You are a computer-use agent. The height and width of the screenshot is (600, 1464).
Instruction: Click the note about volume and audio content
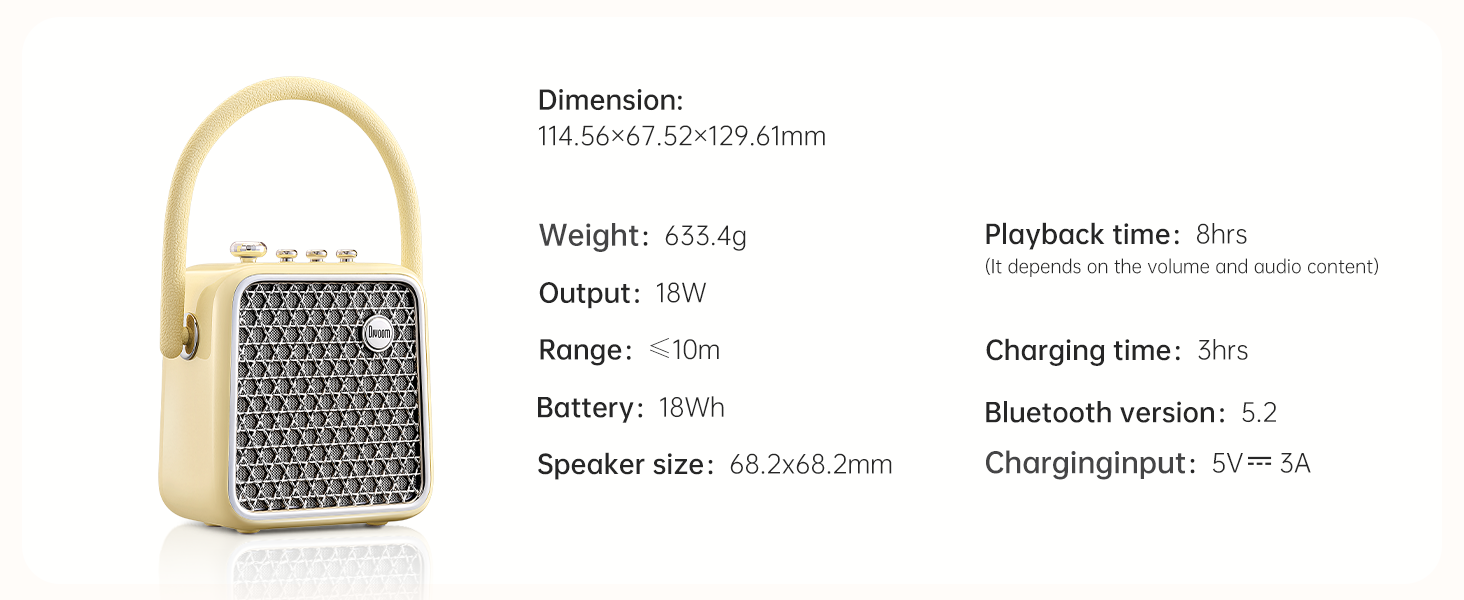click(1181, 267)
